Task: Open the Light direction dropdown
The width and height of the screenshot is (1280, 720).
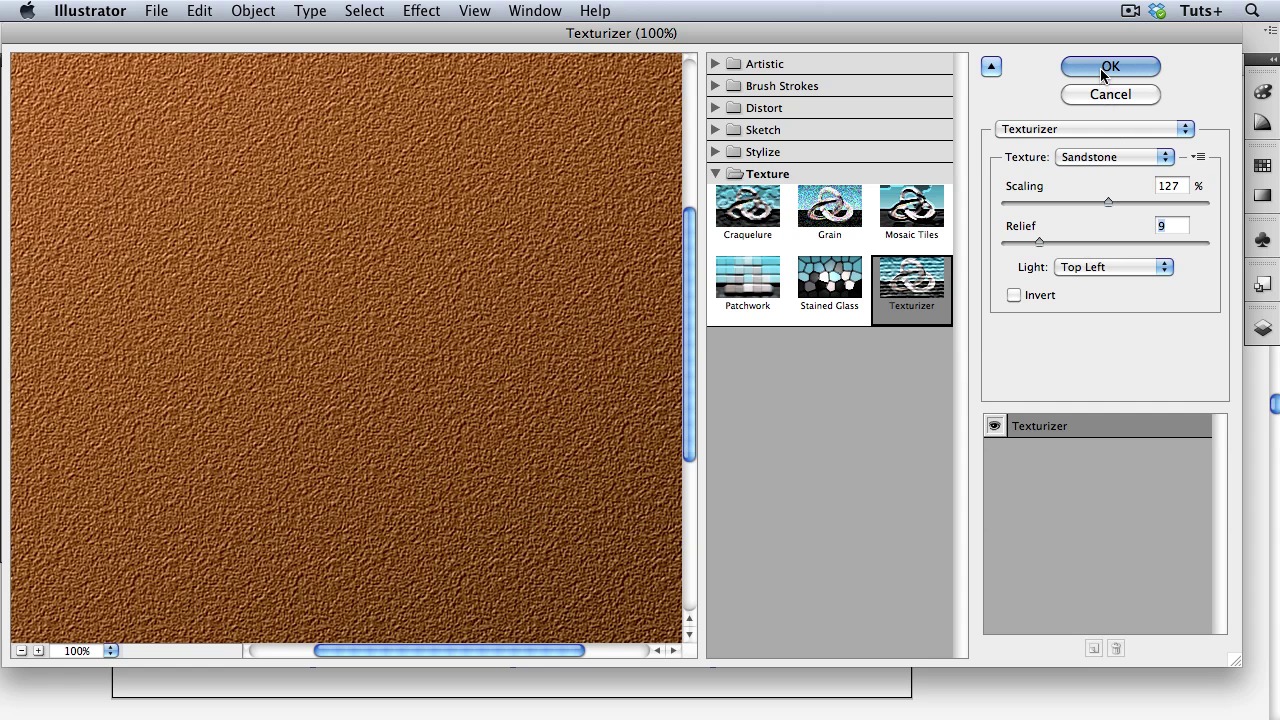Action: (1113, 267)
